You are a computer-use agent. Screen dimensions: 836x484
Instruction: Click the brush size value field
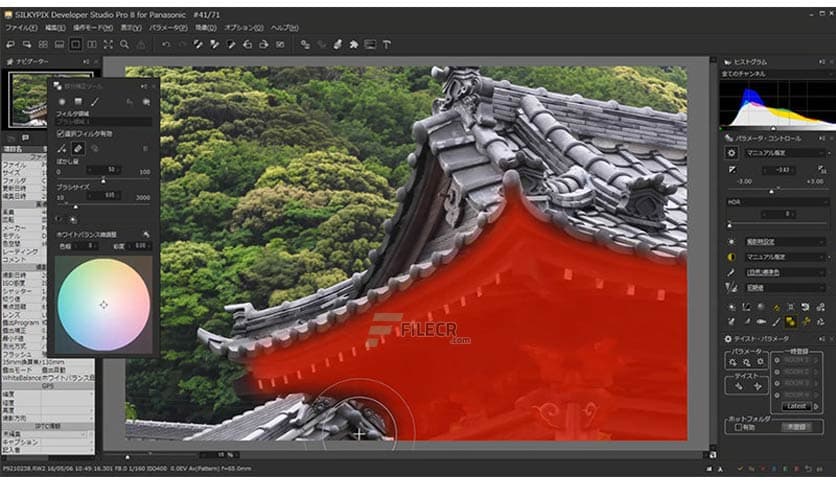coord(103,196)
